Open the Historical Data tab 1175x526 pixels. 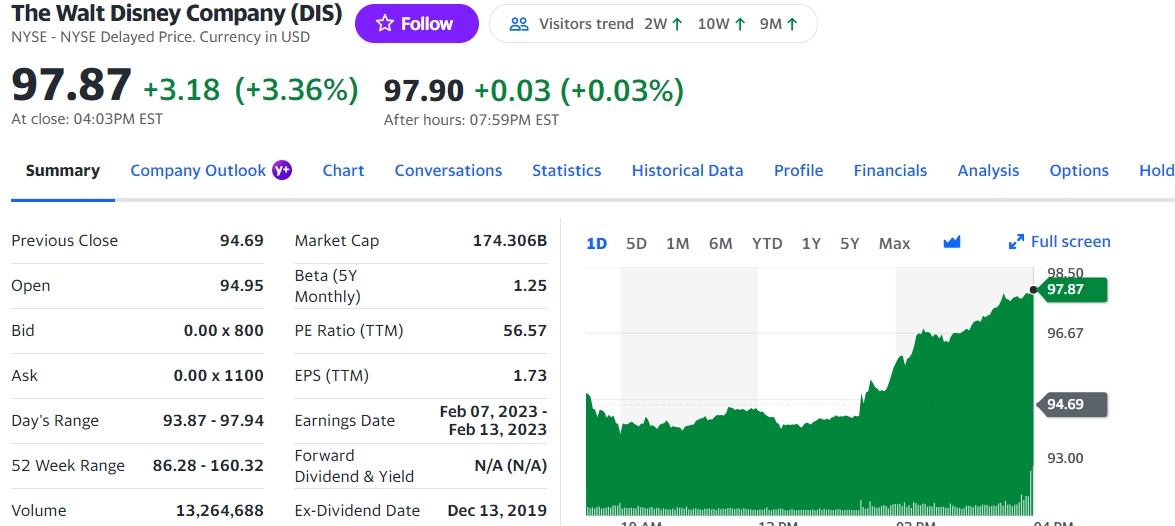click(687, 171)
